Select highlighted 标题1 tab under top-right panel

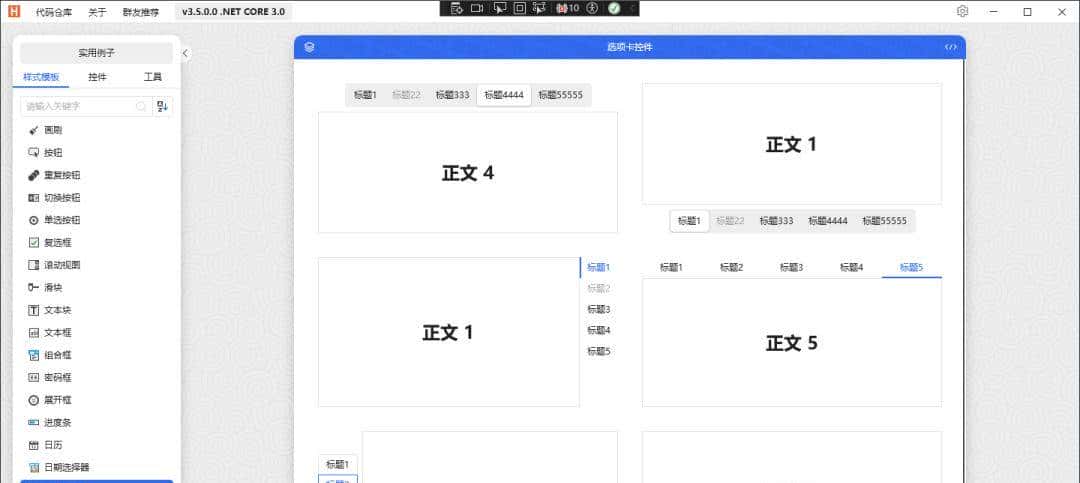(x=689, y=221)
